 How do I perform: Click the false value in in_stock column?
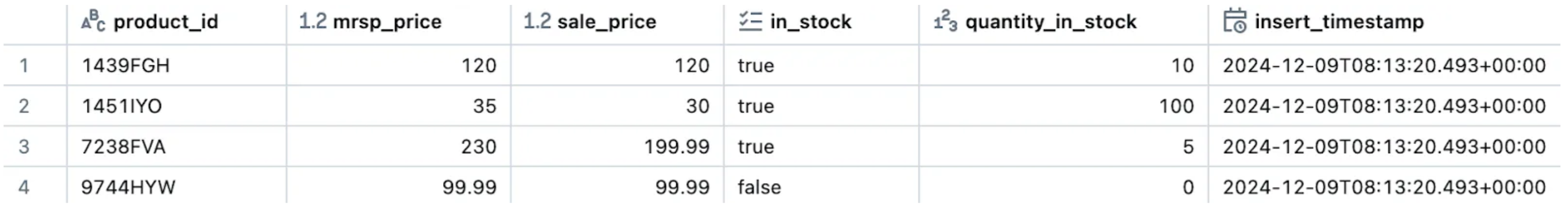pyautogui.click(x=759, y=187)
